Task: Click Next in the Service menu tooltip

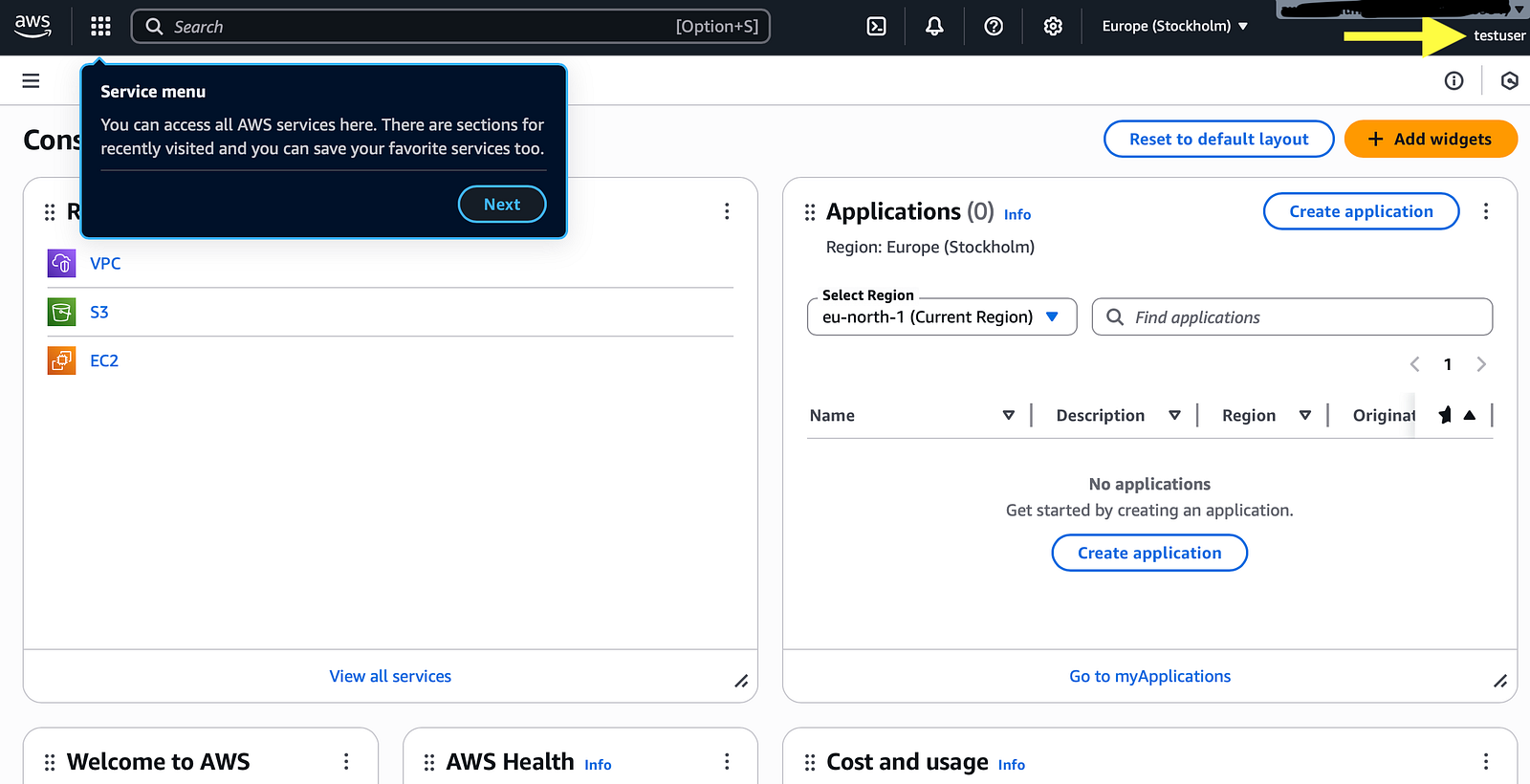Action: [502, 204]
